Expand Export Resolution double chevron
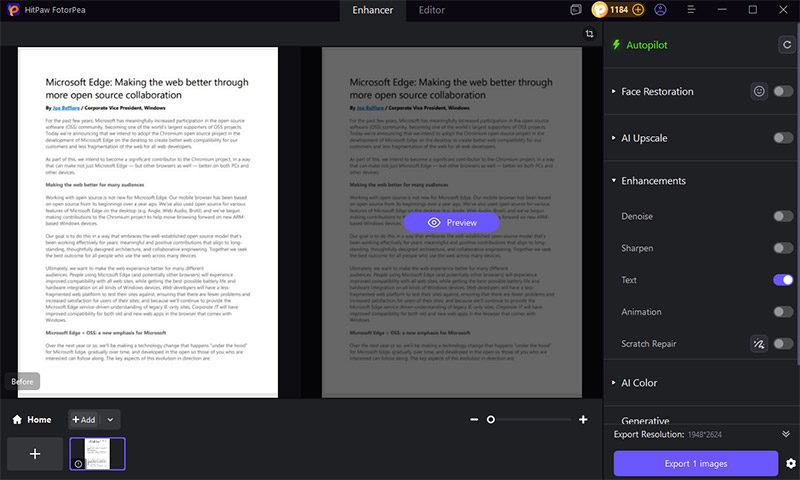Screen dimensions: 800x480 pyautogui.click(x=786, y=434)
